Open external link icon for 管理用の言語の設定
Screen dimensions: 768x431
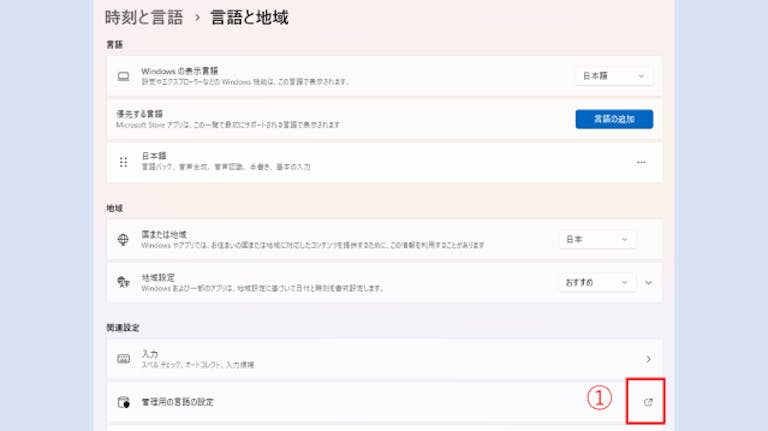pyautogui.click(x=648, y=402)
